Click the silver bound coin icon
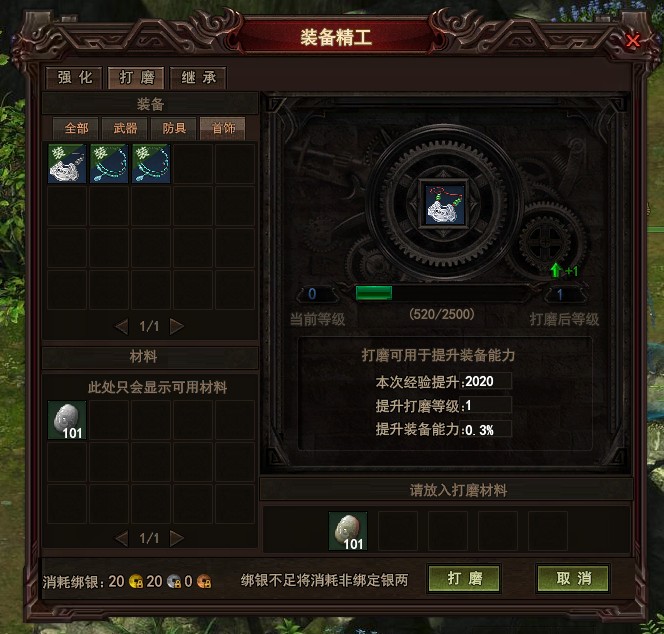 174,581
